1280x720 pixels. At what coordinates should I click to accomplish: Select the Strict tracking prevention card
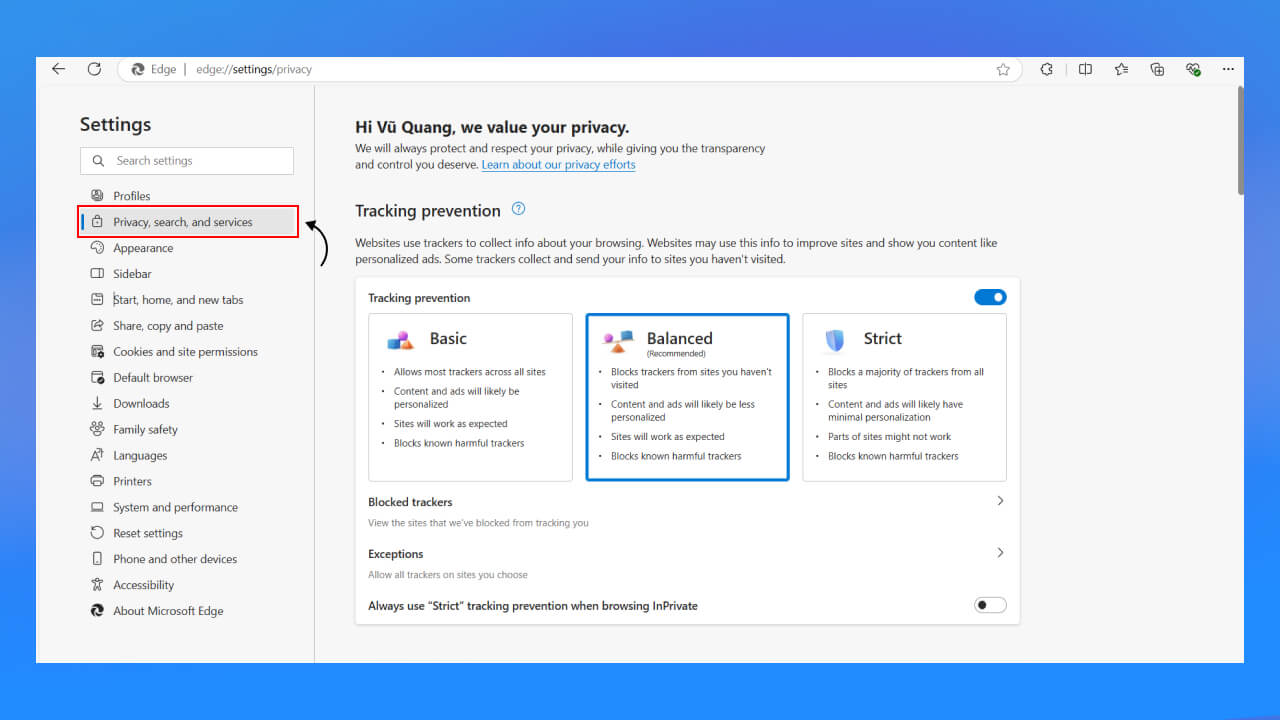[904, 397]
